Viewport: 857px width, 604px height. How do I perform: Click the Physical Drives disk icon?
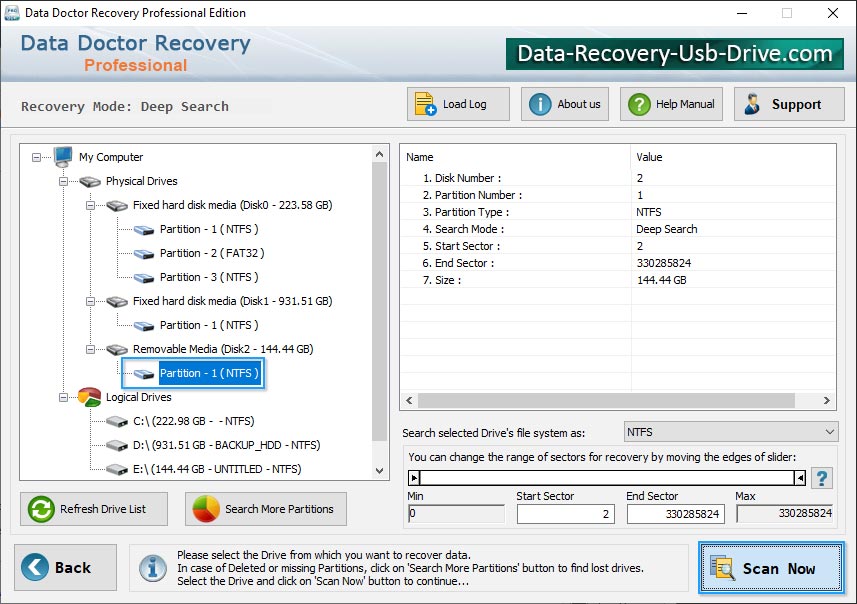coord(90,181)
